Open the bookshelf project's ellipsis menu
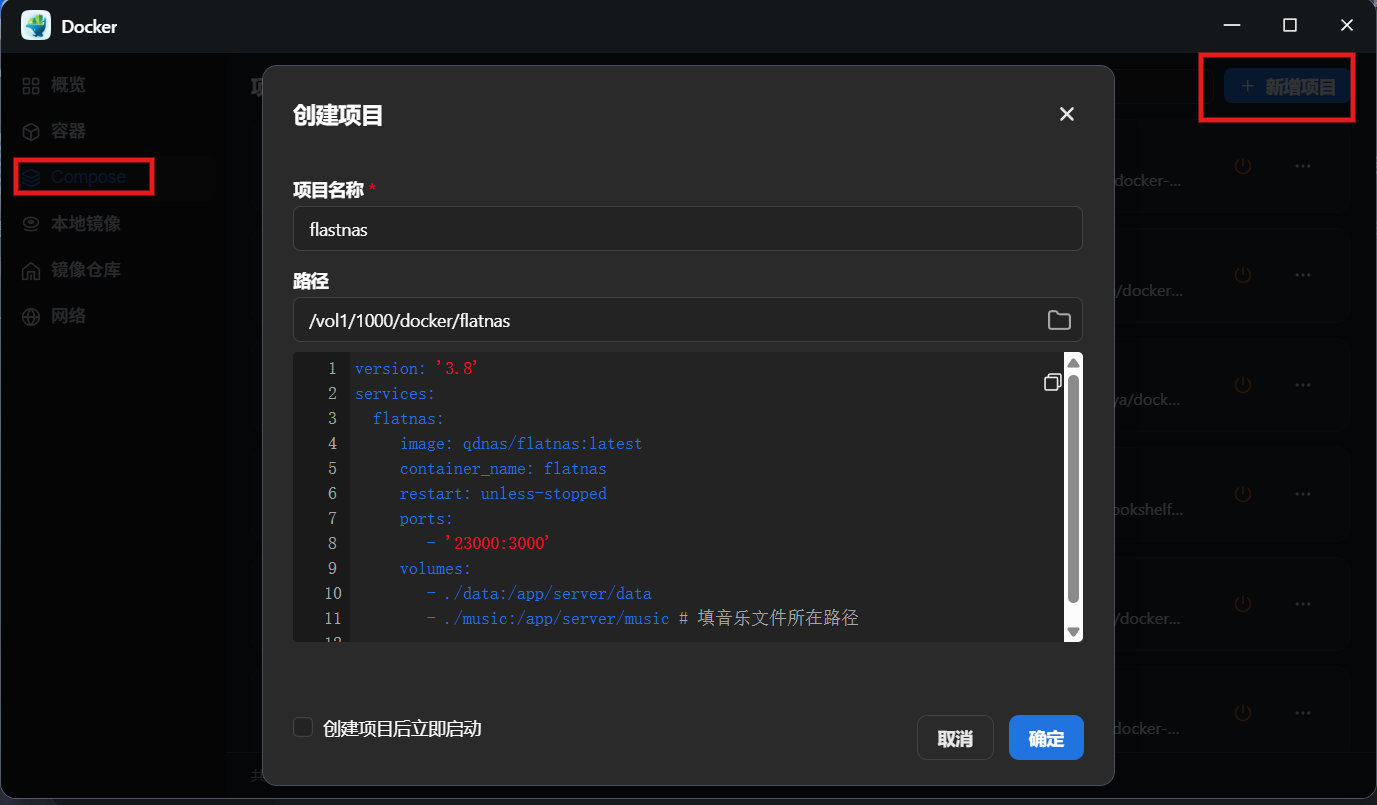 tap(1303, 493)
